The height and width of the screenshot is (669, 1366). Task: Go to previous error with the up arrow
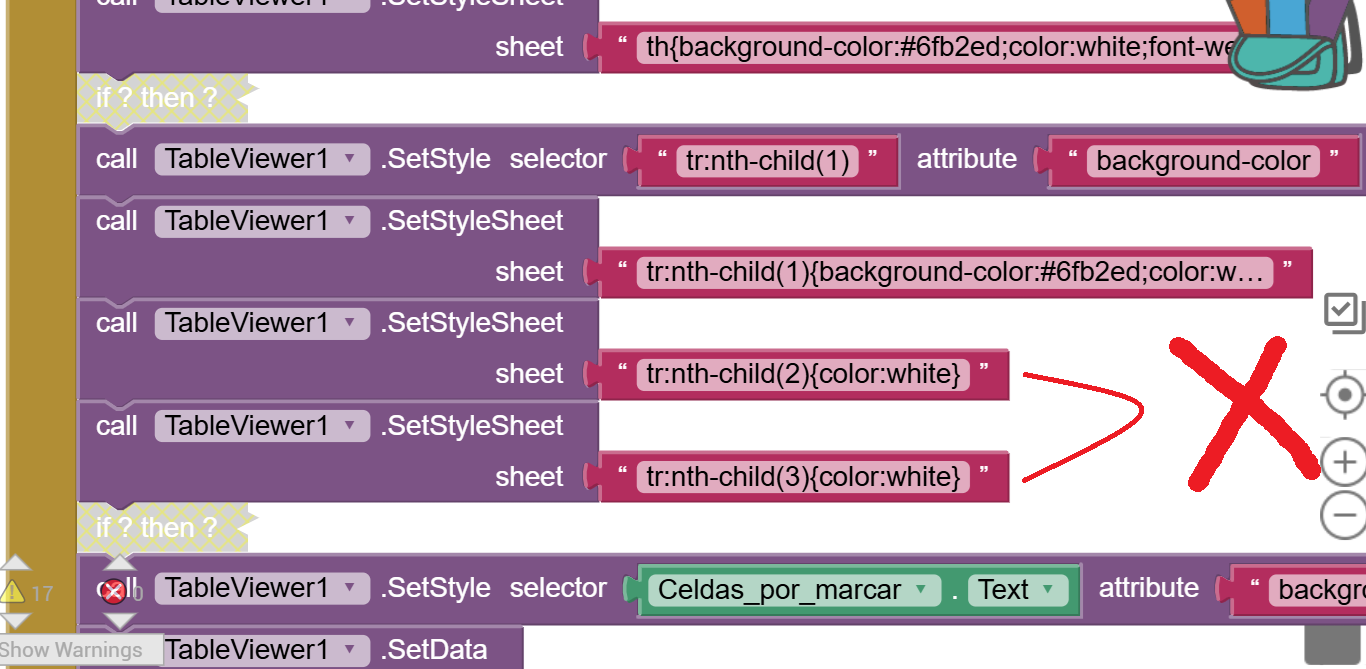pos(118,562)
